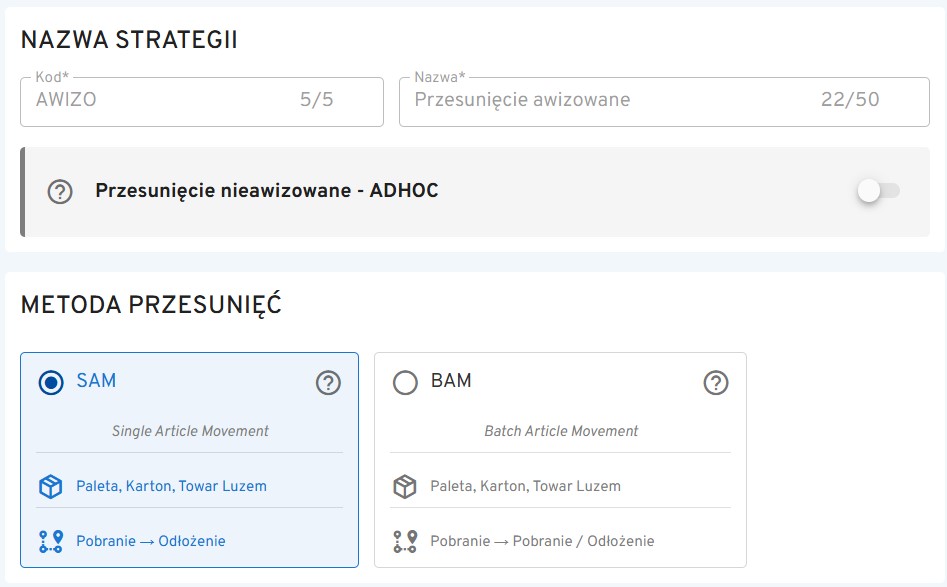Click the package box icon in BAM card
Viewport: 947px width, 587px height.
coord(405,487)
